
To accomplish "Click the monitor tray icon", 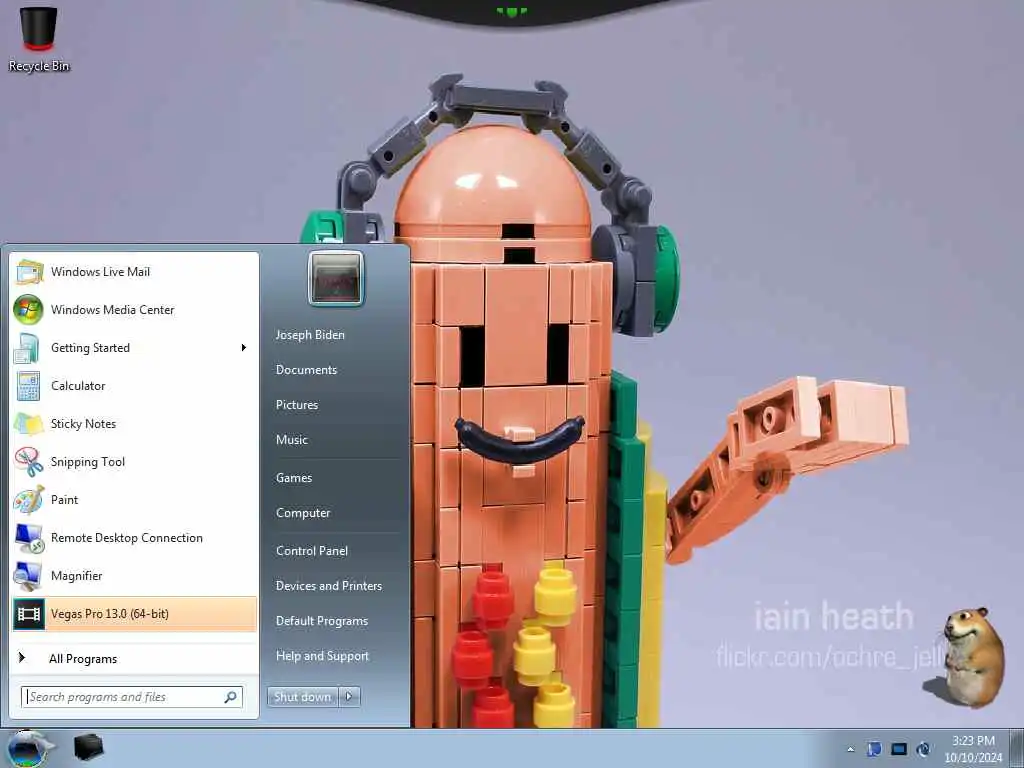I will 899,749.
